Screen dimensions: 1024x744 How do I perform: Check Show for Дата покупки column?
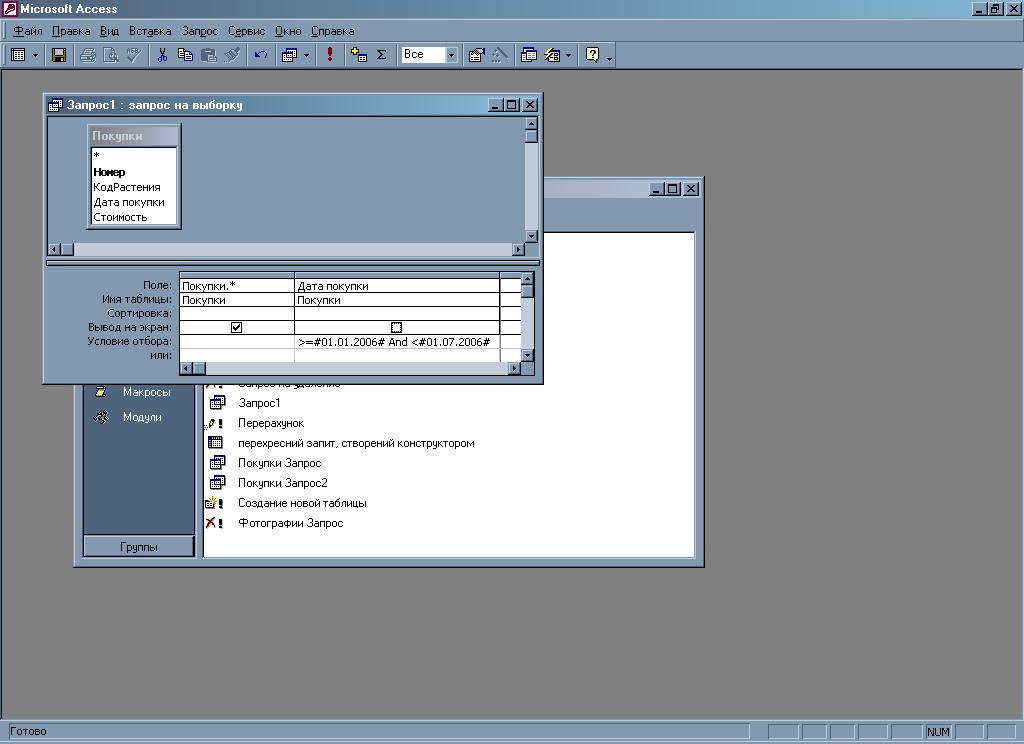[x=396, y=327]
